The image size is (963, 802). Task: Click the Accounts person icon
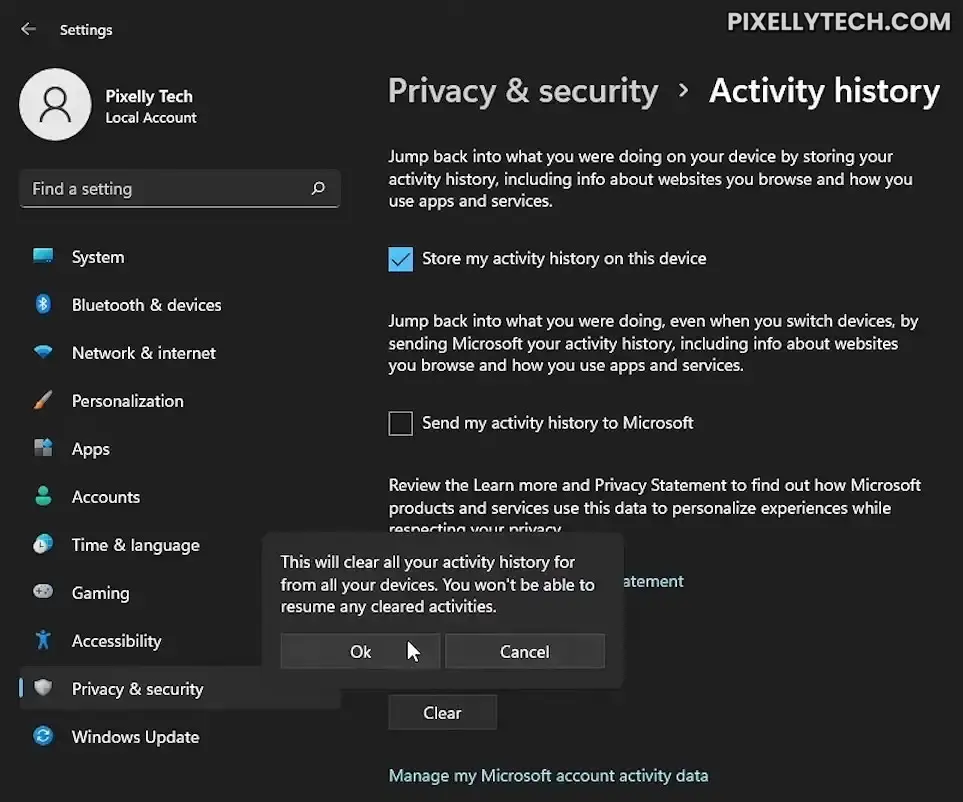43,496
